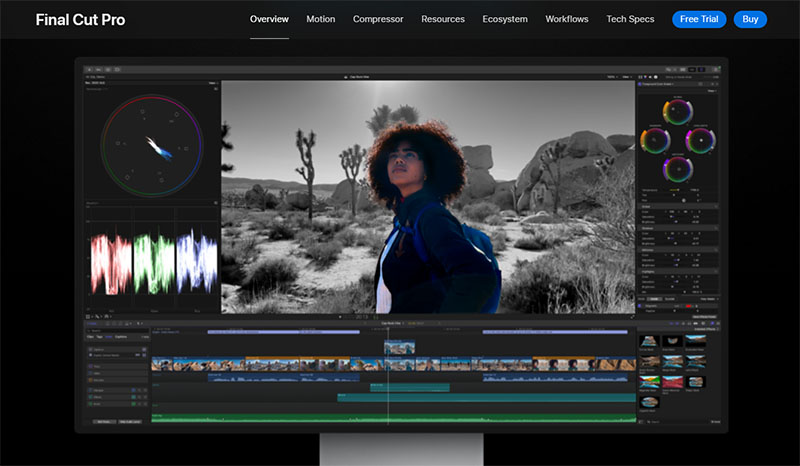Open the Resources menu item
800x466 pixels.
[443, 19]
